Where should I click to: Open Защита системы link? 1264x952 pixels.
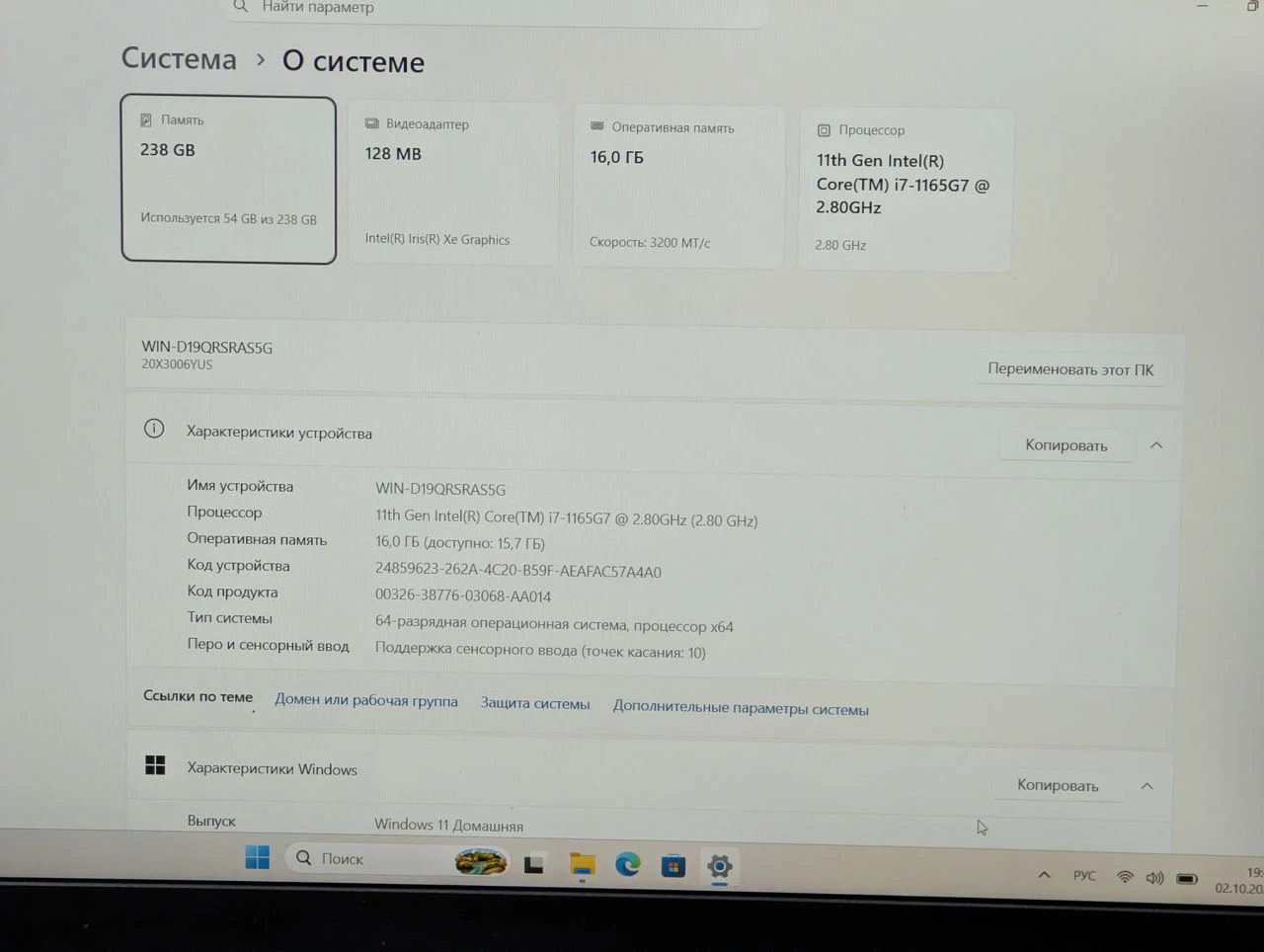(535, 703)
